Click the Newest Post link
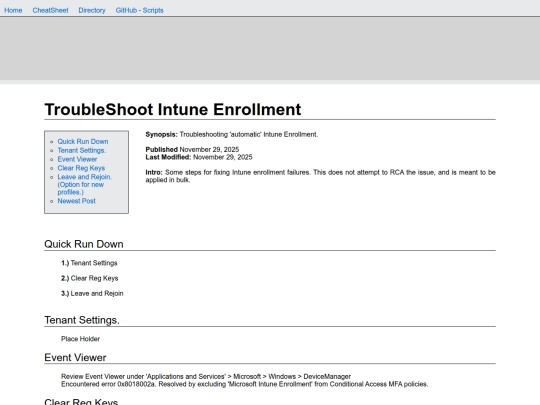 76,201
